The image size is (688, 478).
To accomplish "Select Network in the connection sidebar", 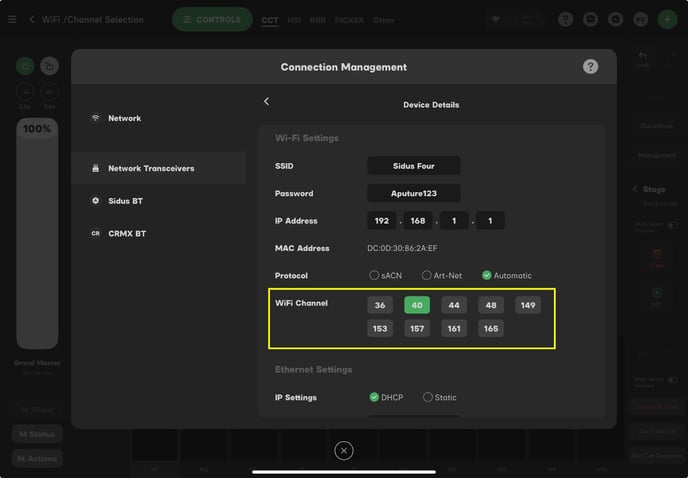I will coord(159,118).
